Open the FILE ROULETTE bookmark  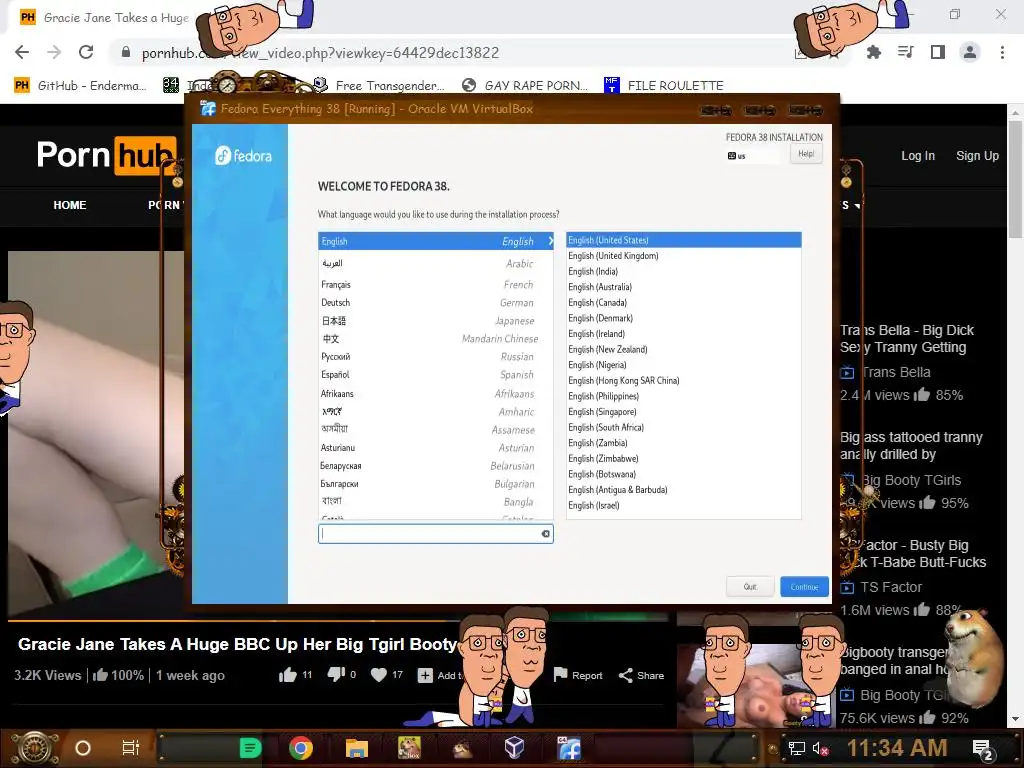[664, 86]
